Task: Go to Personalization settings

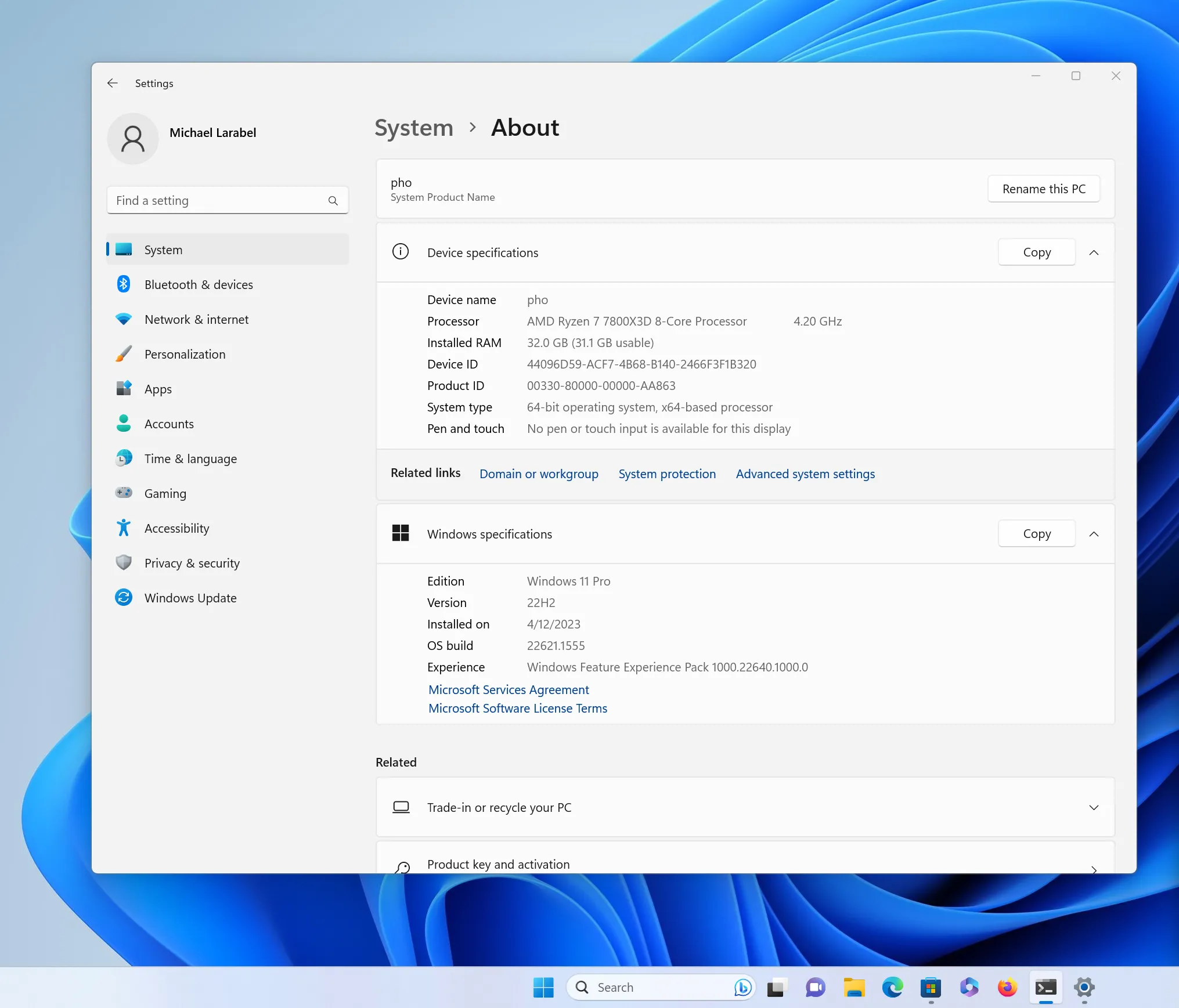Action: [185, 354]
